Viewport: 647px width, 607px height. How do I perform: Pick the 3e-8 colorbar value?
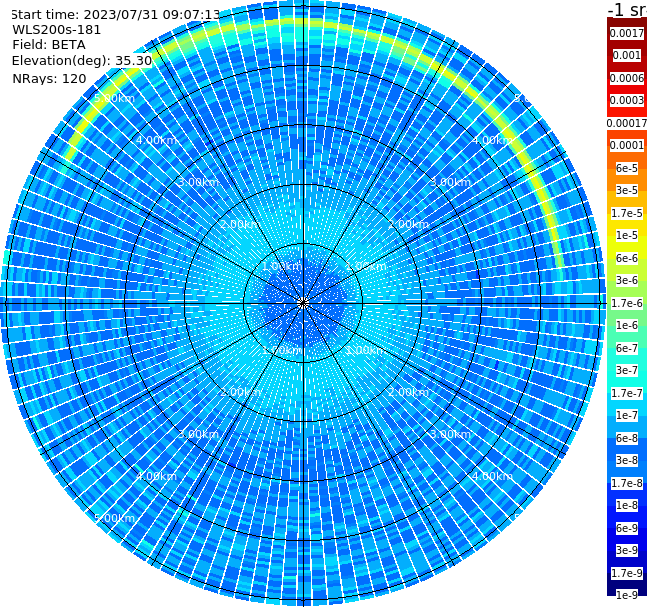click(627, 460)
